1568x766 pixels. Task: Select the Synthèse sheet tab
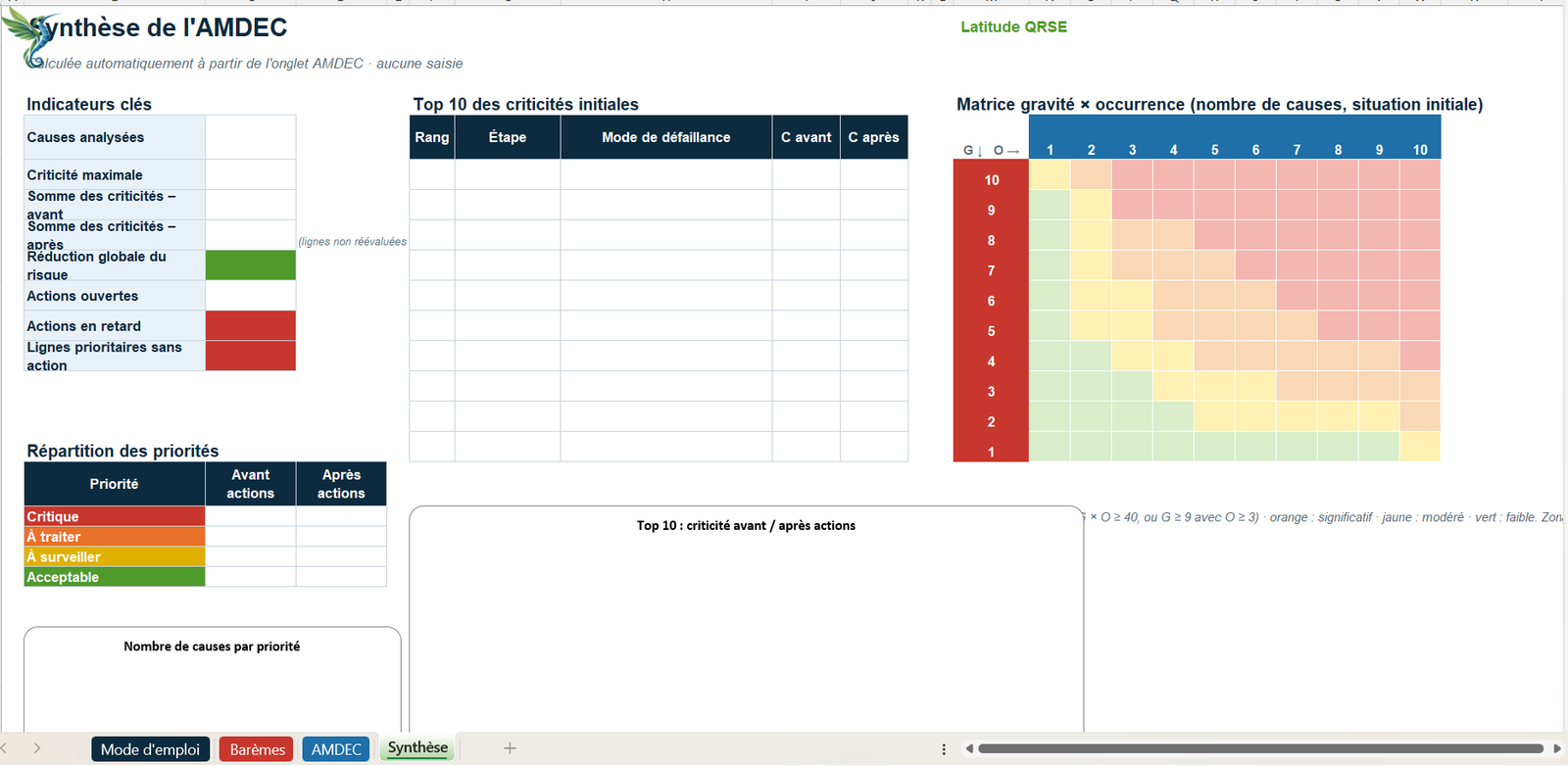(417, 748)
